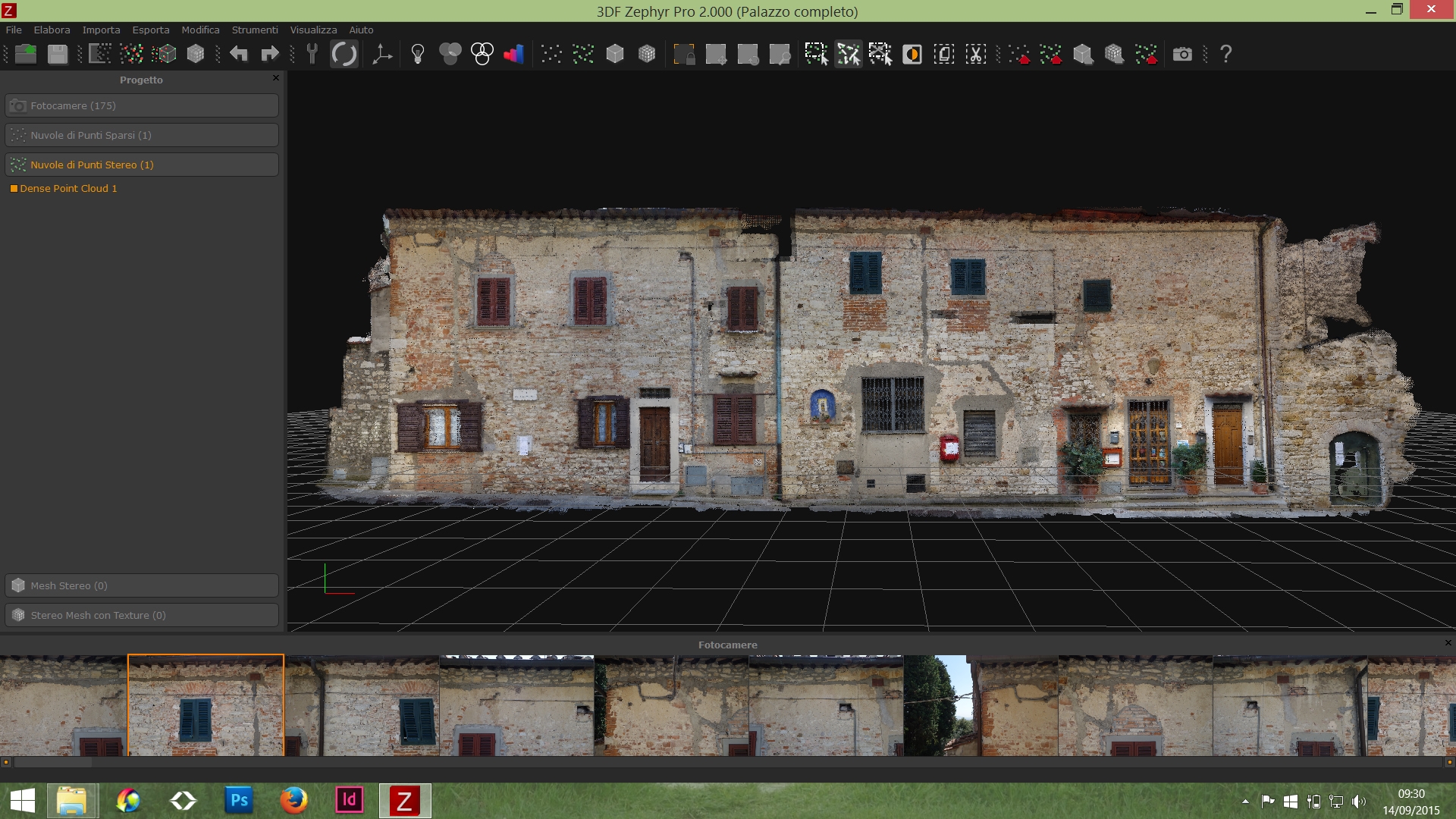Close the Progetto panel
The height and width of the screenshot is (819, 1456).
pos(276,77)
